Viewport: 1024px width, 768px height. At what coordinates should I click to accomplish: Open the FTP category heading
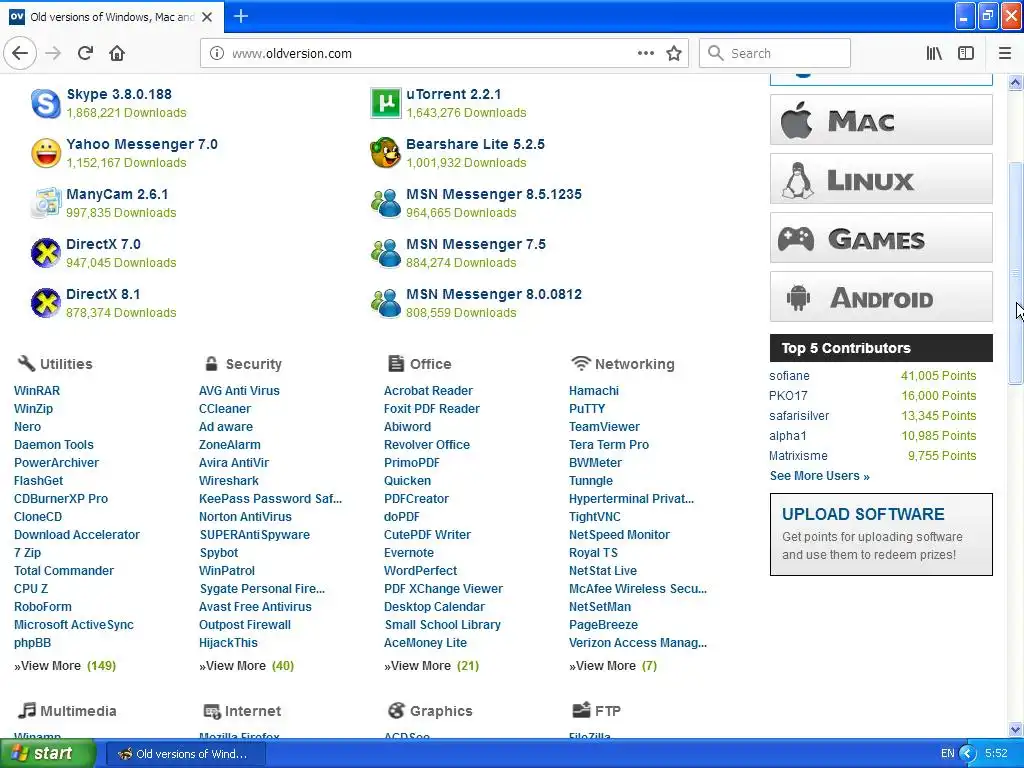[x=596, y=711]
